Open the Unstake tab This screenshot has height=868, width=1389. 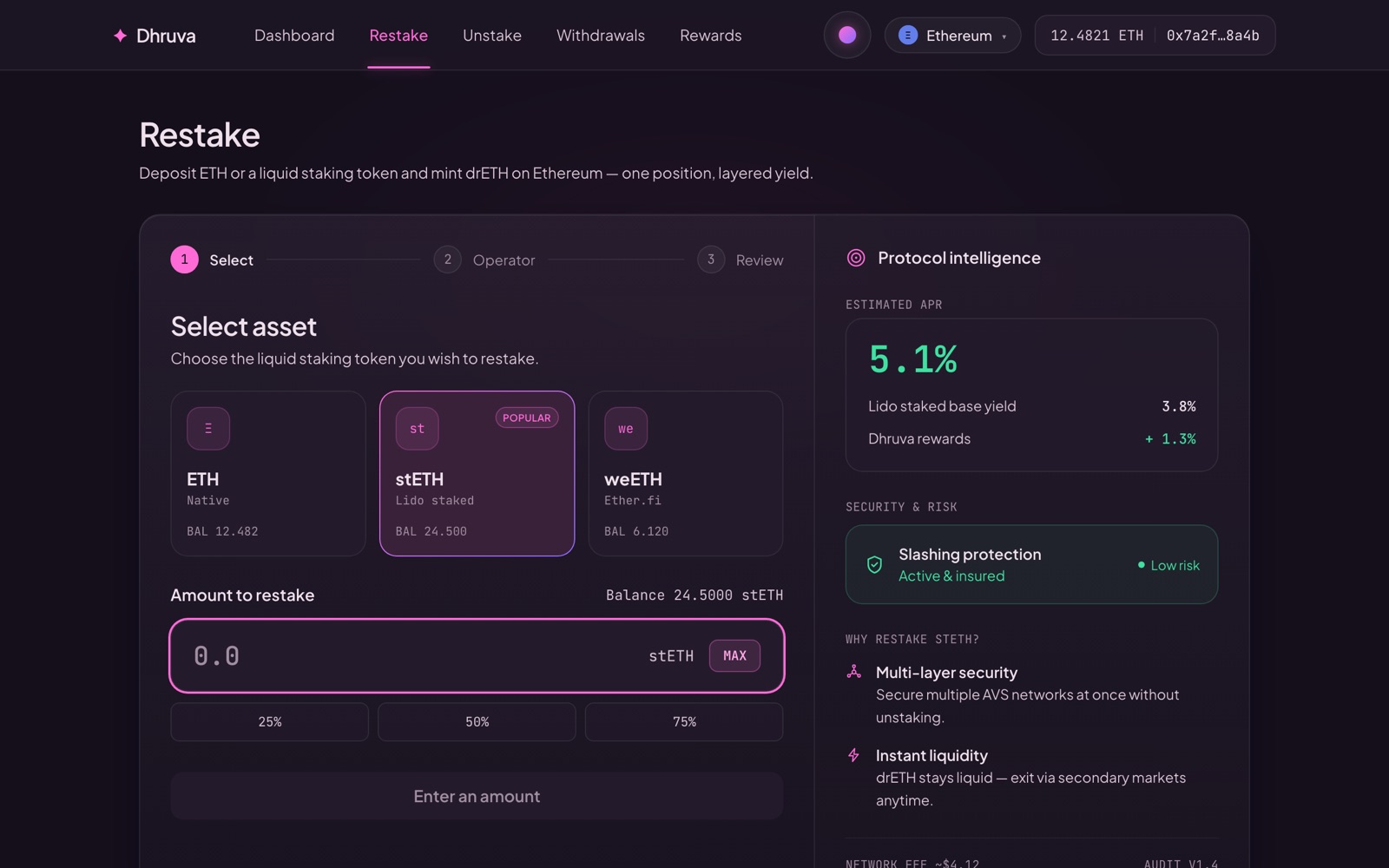(x=492, y=36)
